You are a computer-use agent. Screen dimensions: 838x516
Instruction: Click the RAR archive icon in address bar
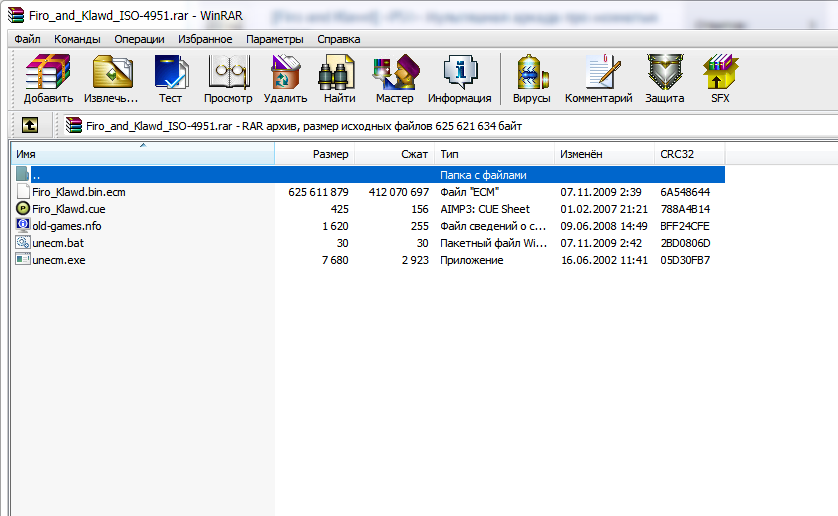(x=74, y=126)
